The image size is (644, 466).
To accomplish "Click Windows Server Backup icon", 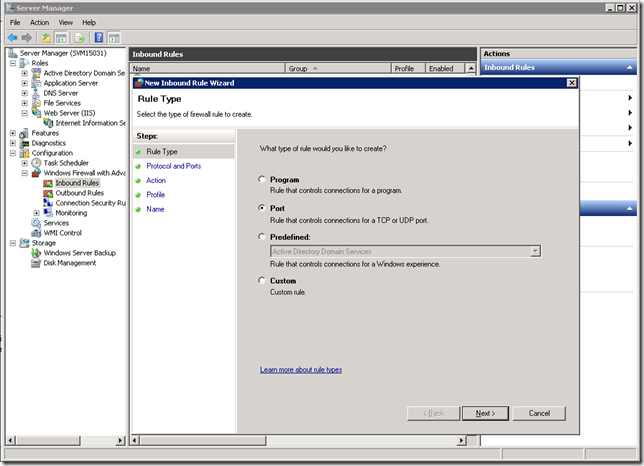I will click(36, 253).
